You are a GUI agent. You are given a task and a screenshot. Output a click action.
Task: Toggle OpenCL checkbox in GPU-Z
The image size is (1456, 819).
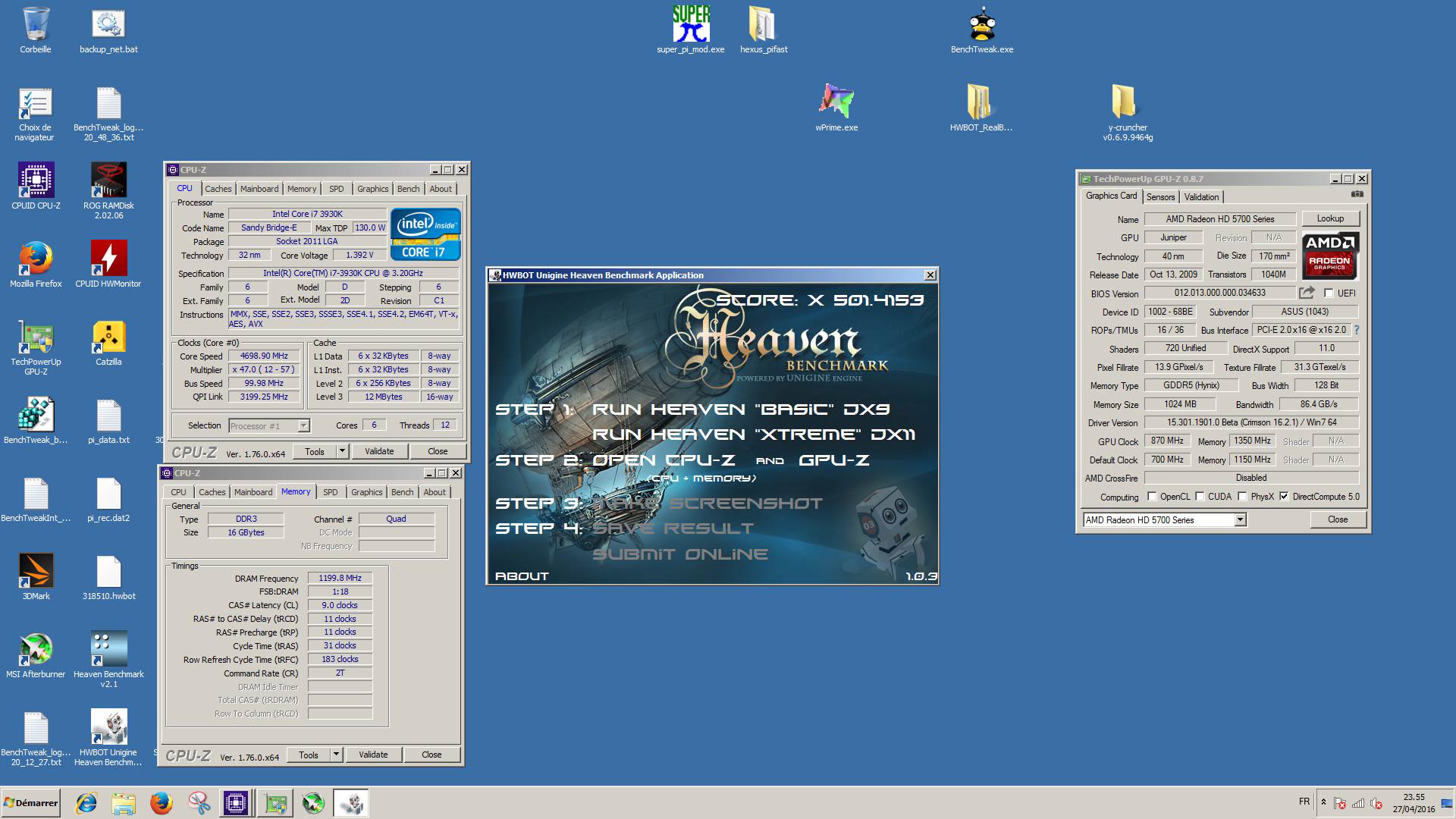1152,497
